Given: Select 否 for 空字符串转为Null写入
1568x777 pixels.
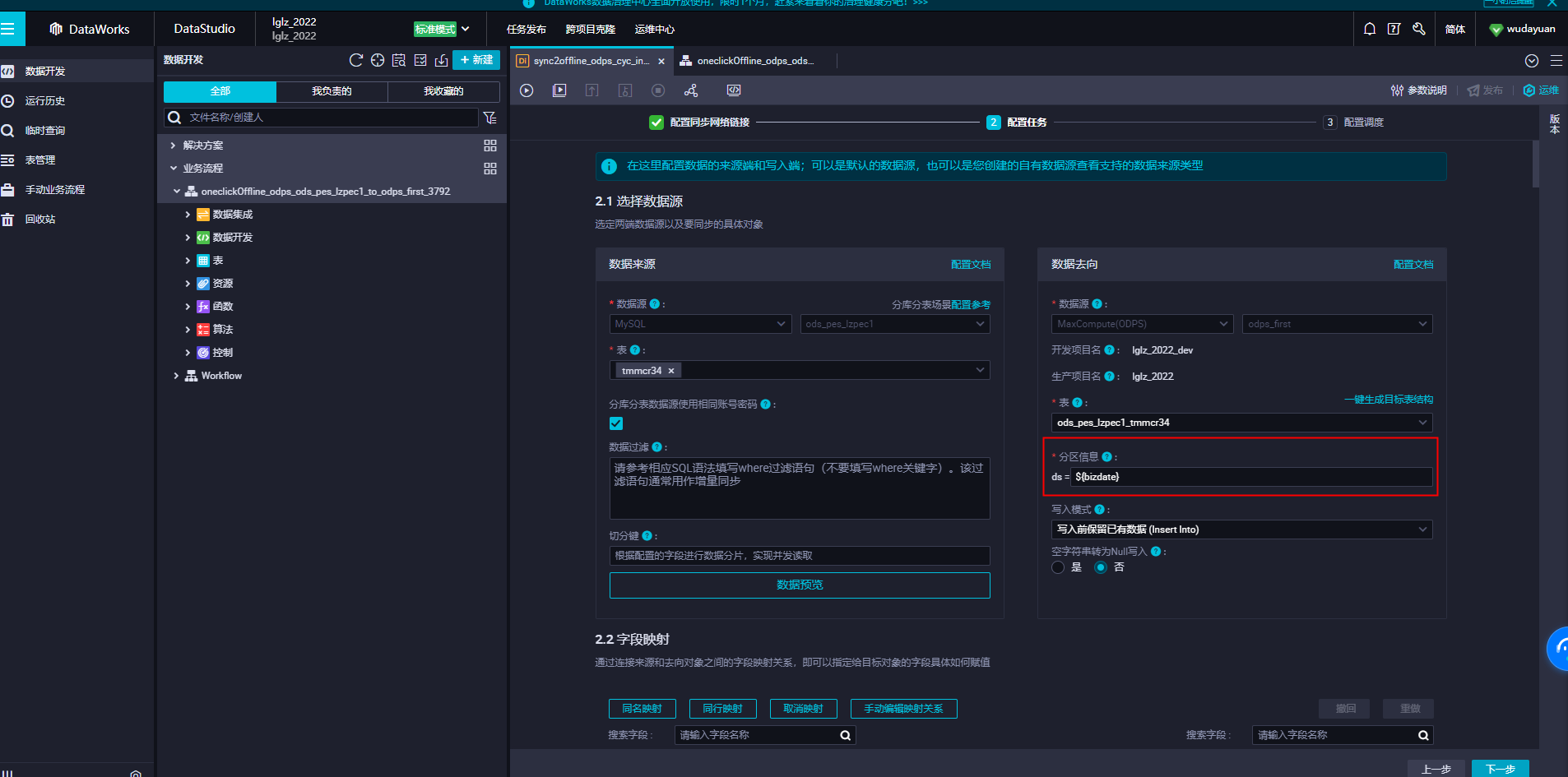Looking at the screenshot, I should pyautogui.click(x=1101, y=567).
